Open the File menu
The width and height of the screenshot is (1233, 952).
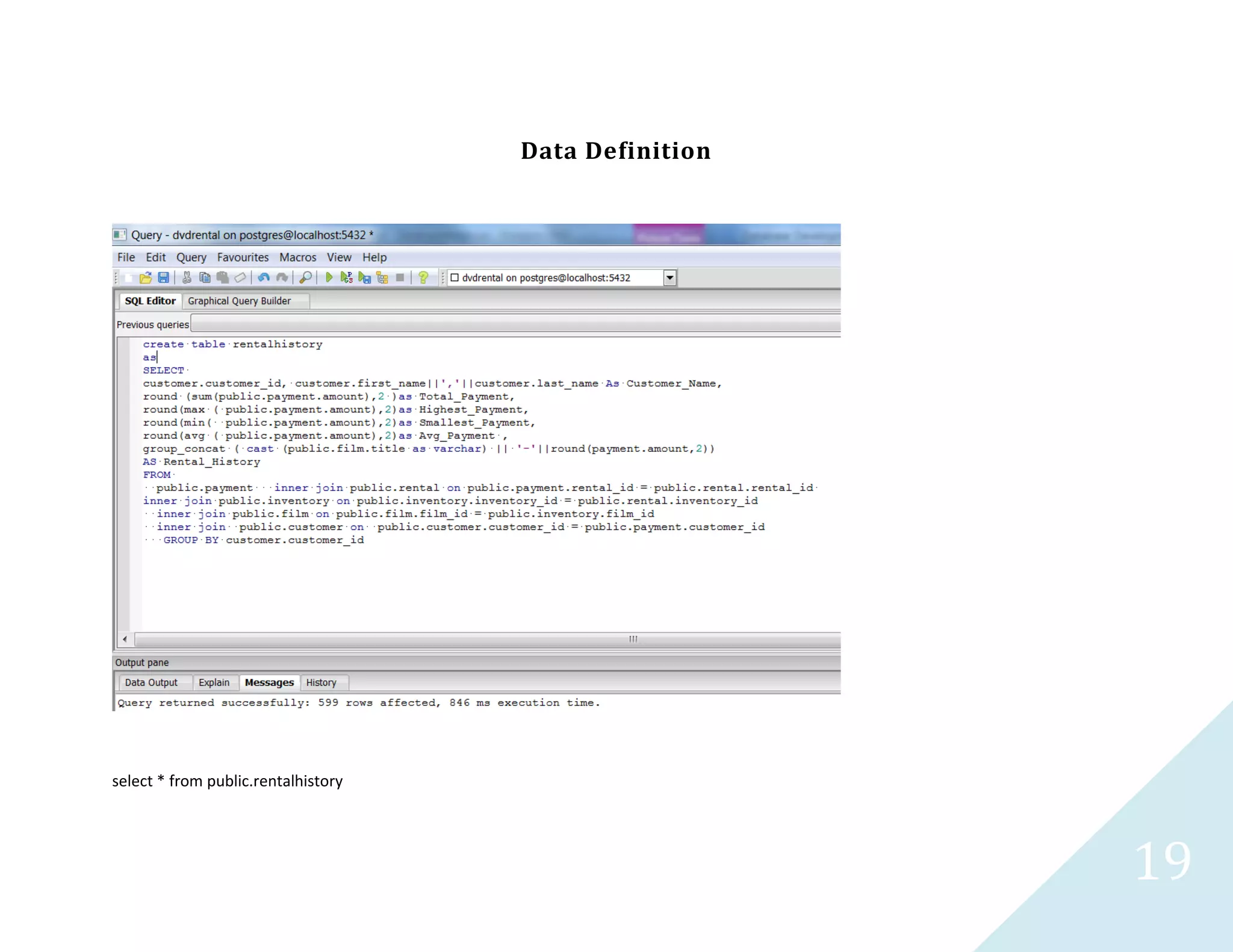(x=126, y=258)
